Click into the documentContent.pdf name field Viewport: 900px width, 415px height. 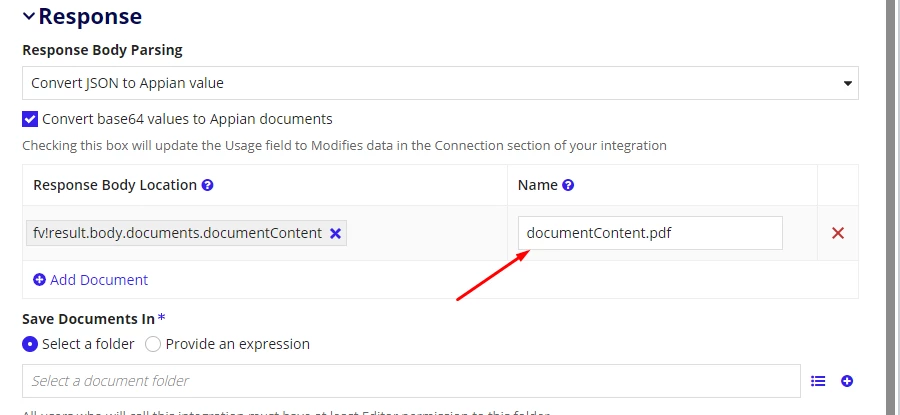point(650,233)
